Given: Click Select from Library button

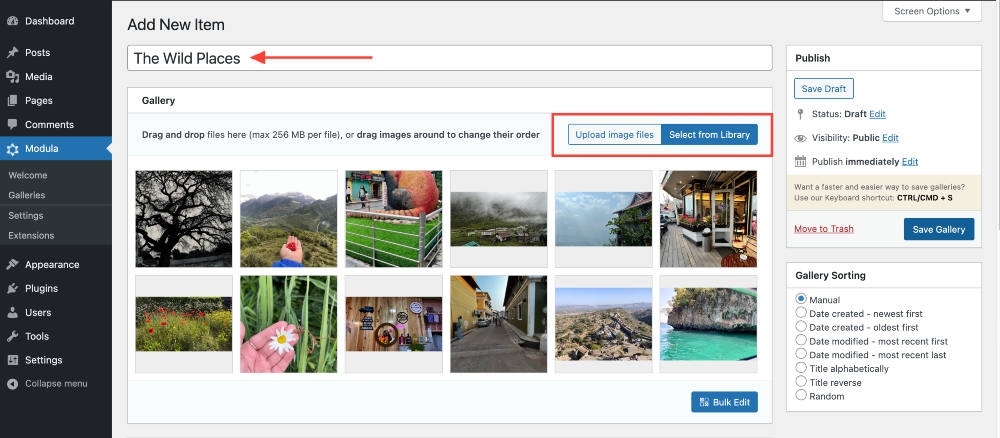Looking at the screenshot, I should (709, 135).
